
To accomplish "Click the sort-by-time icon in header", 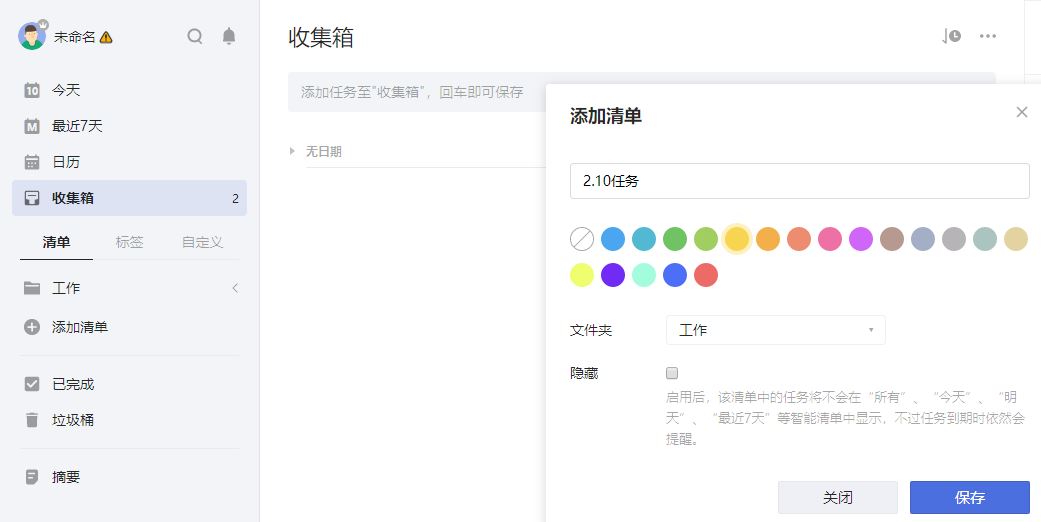I will [951, 36].
